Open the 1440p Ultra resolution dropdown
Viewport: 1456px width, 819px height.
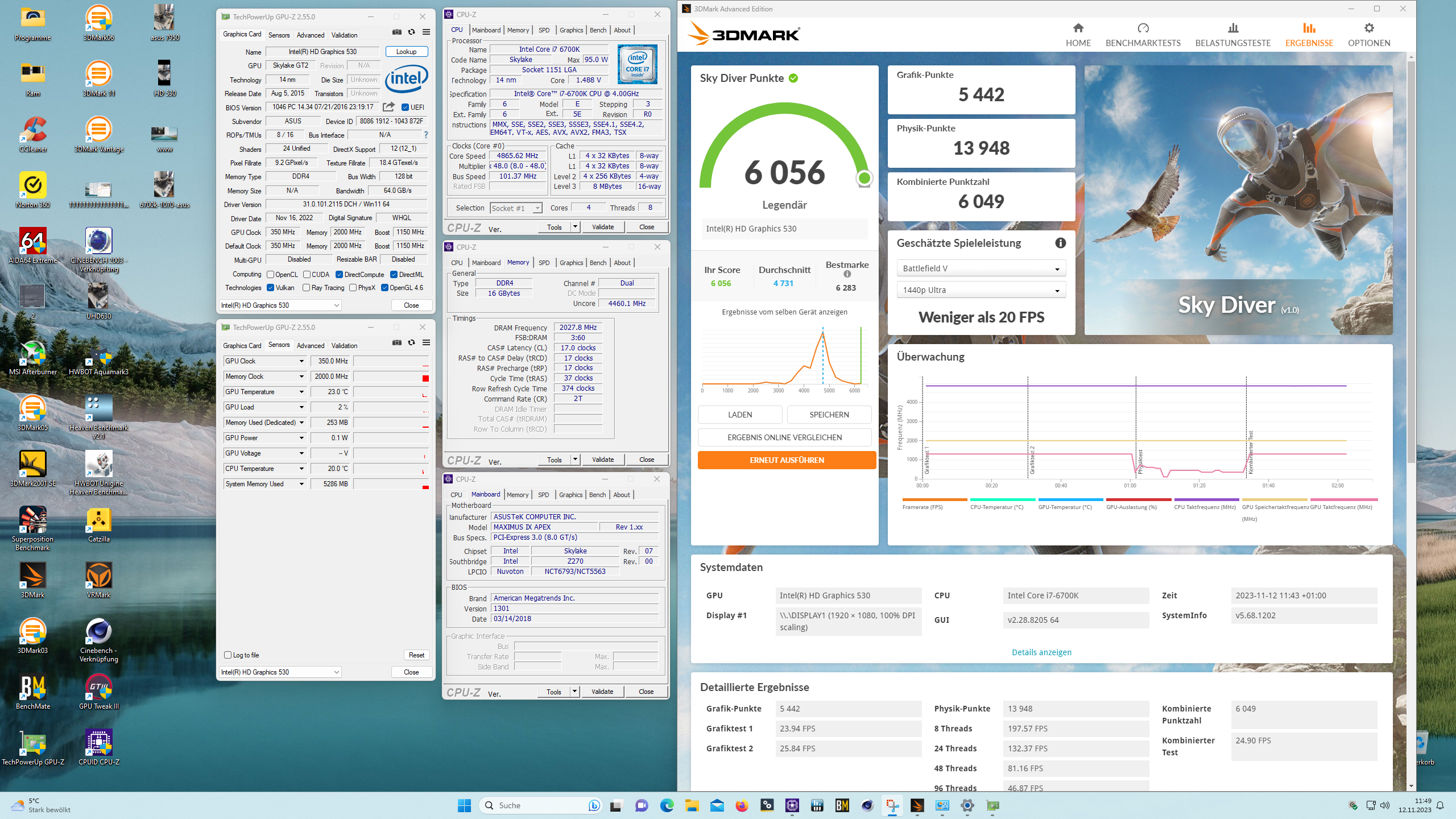coord(981,290)
